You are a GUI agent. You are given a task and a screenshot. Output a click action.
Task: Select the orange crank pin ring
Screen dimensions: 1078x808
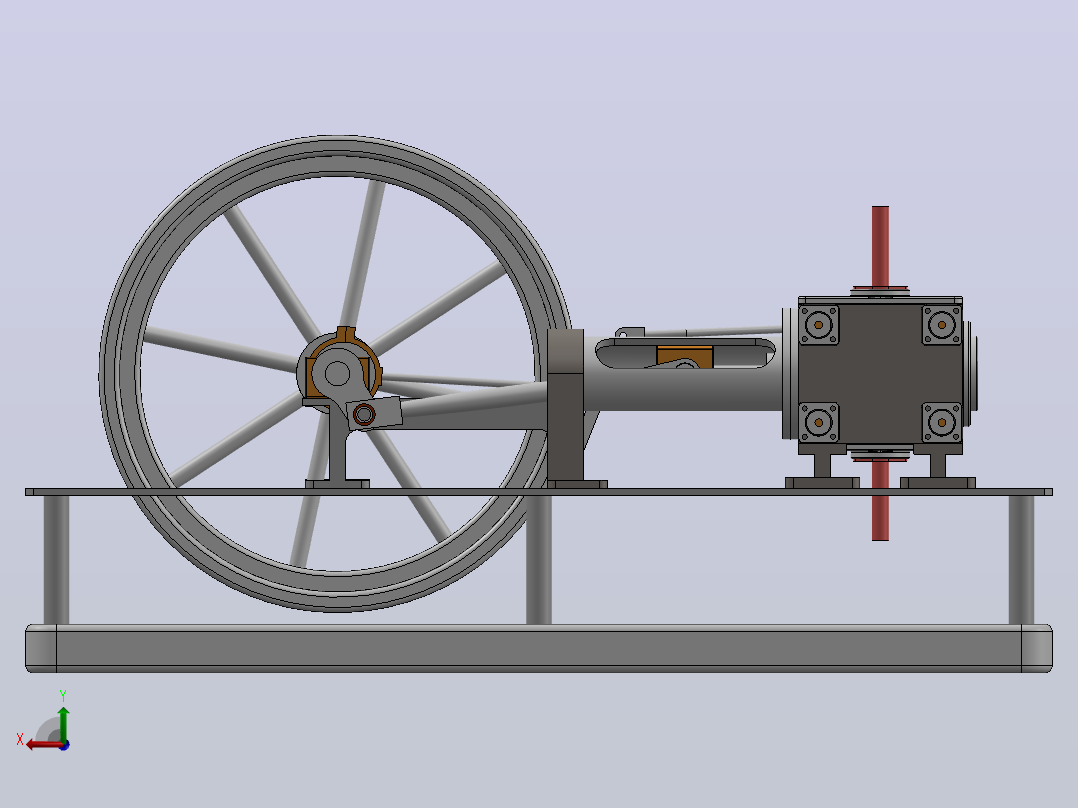(x=364, y=415)
